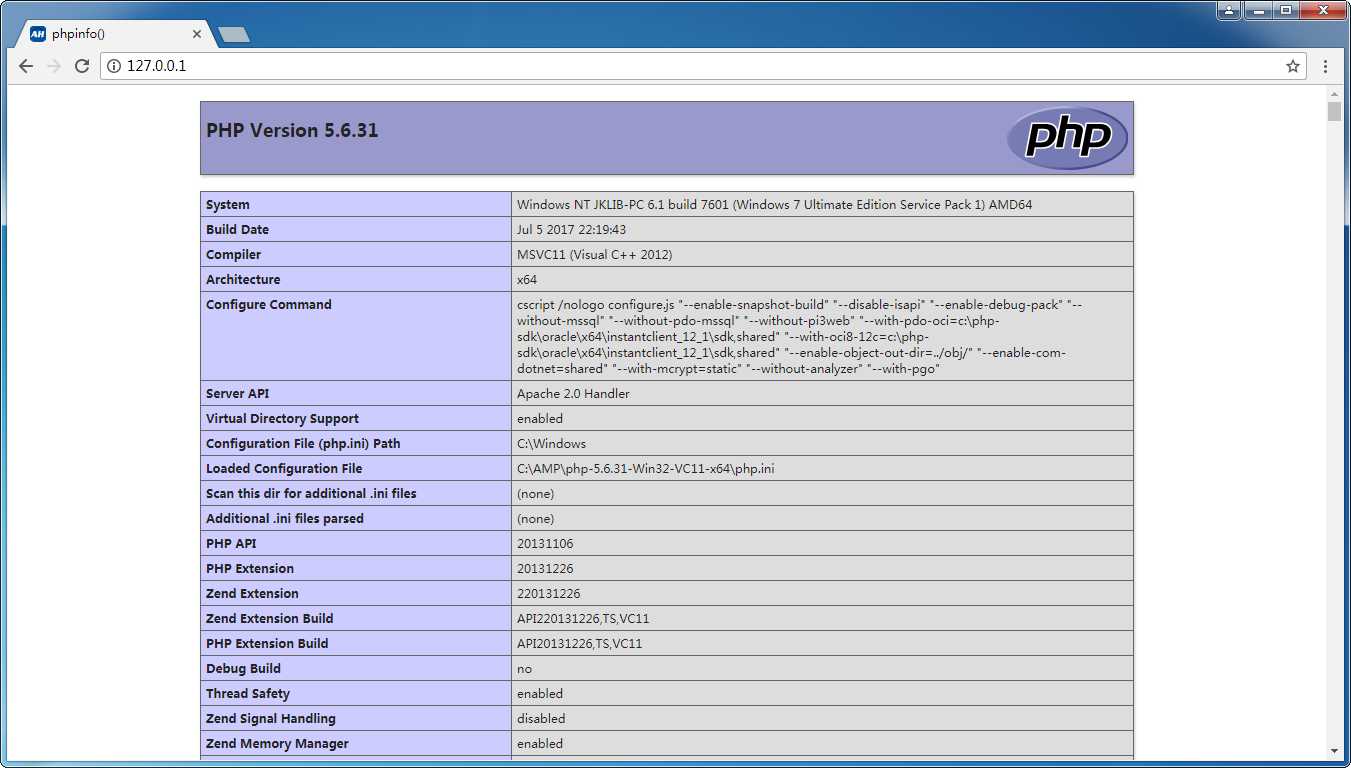Click the browser back arrow
1351x768 pixels.
tap(26, 66)
